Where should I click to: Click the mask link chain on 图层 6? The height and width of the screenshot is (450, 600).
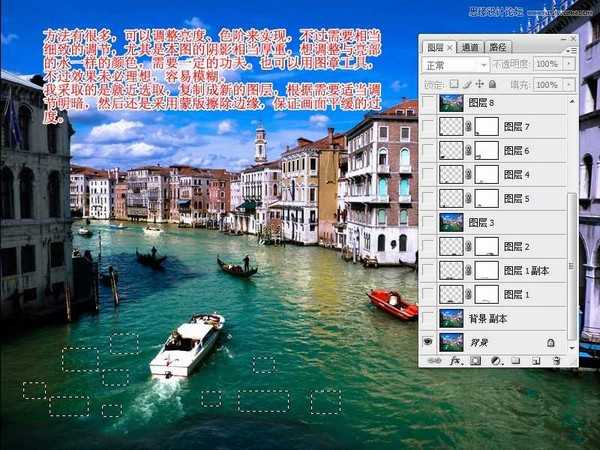click(x=468, y=151)
